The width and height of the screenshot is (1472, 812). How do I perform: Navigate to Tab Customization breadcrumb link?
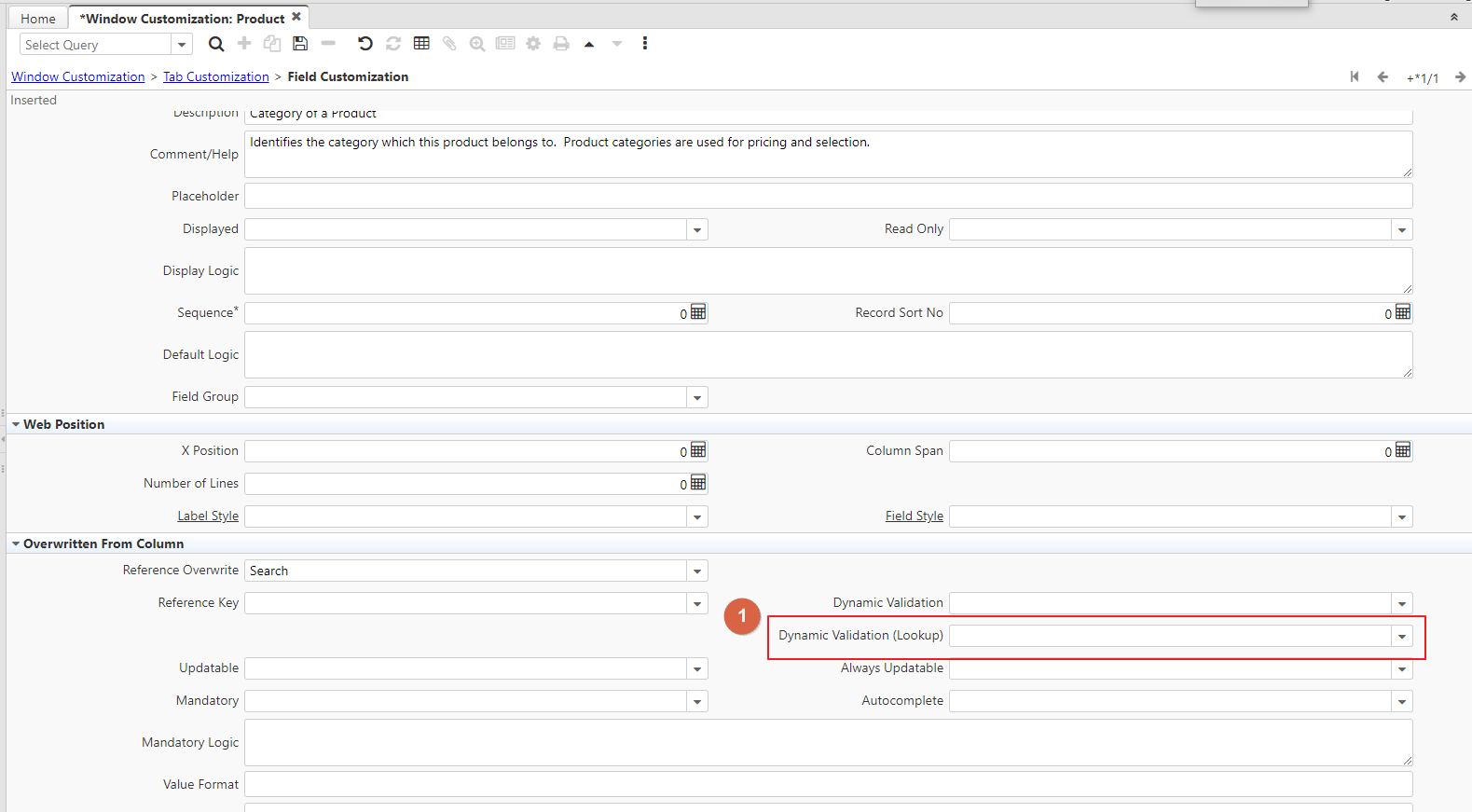point(215,76)
